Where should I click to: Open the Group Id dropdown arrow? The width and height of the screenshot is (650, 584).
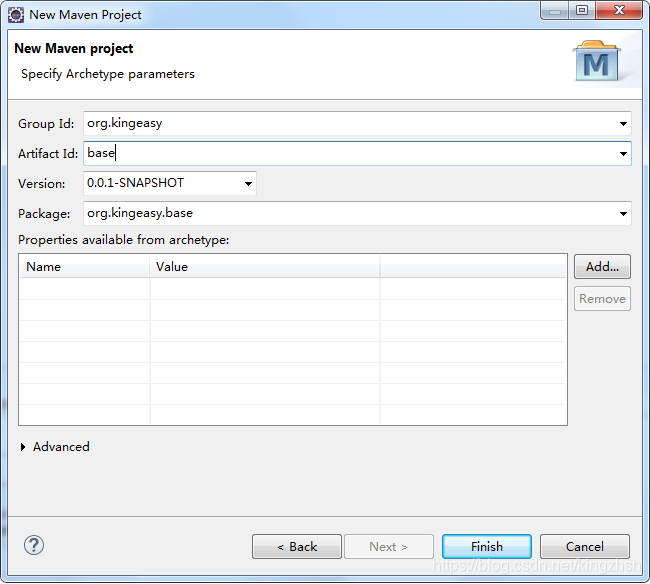pos(623,124)
